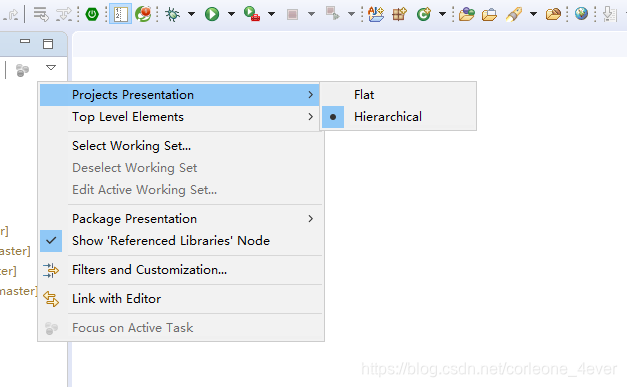Viewport: 627px width, 387px height.
Task: Click the Use Step Filters icon
Action: coord(64,14)
